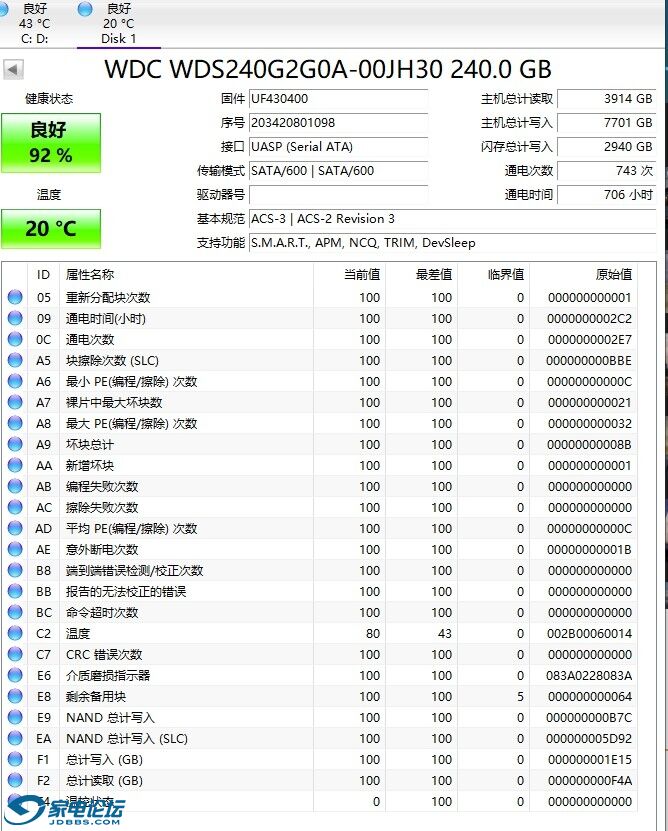The height and width of the screenshot is (831, 668).
Task: Select total host reads value 3914 GB
Action: pos(607,99)
